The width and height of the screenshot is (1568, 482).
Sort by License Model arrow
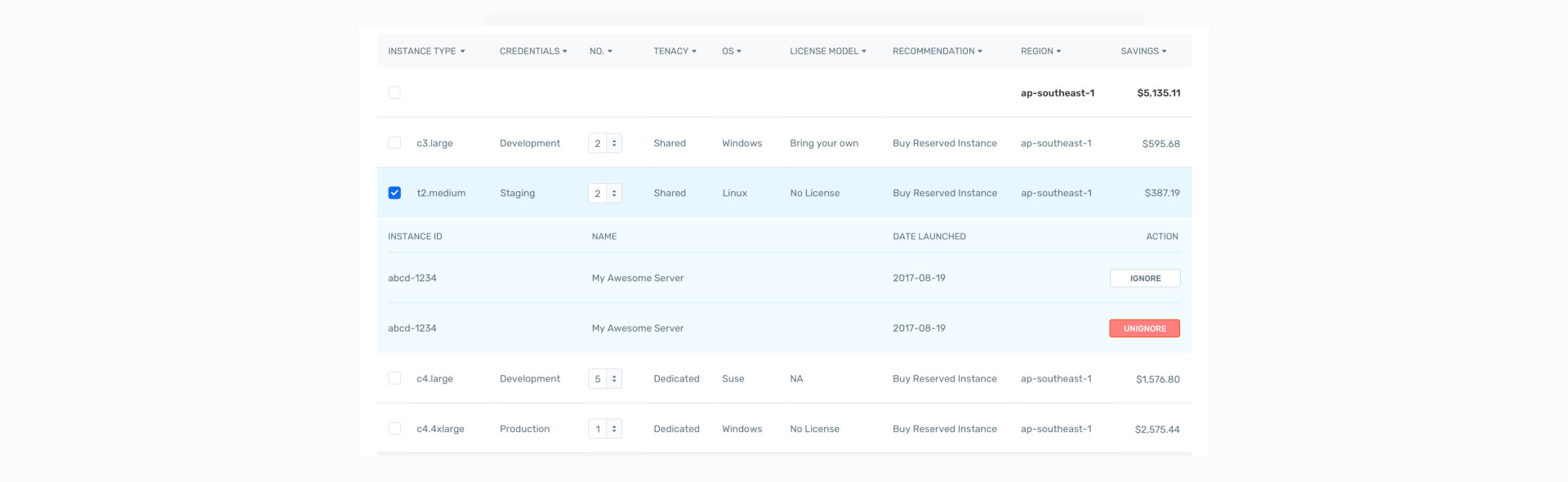pyautogui.click(x=864, y=51)
